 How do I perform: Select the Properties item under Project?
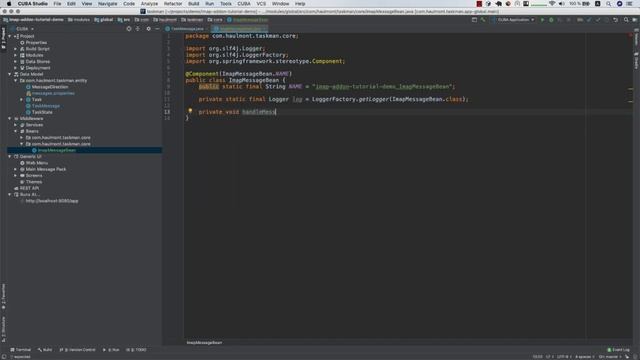[x=36, y=42]
